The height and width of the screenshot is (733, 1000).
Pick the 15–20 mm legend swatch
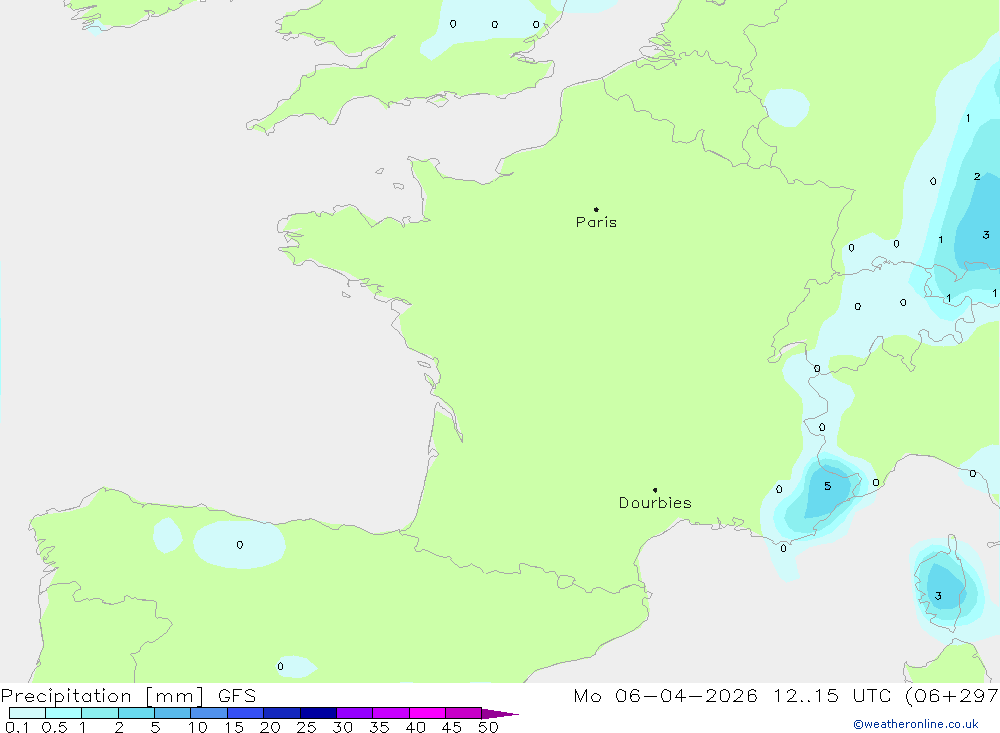245,713
